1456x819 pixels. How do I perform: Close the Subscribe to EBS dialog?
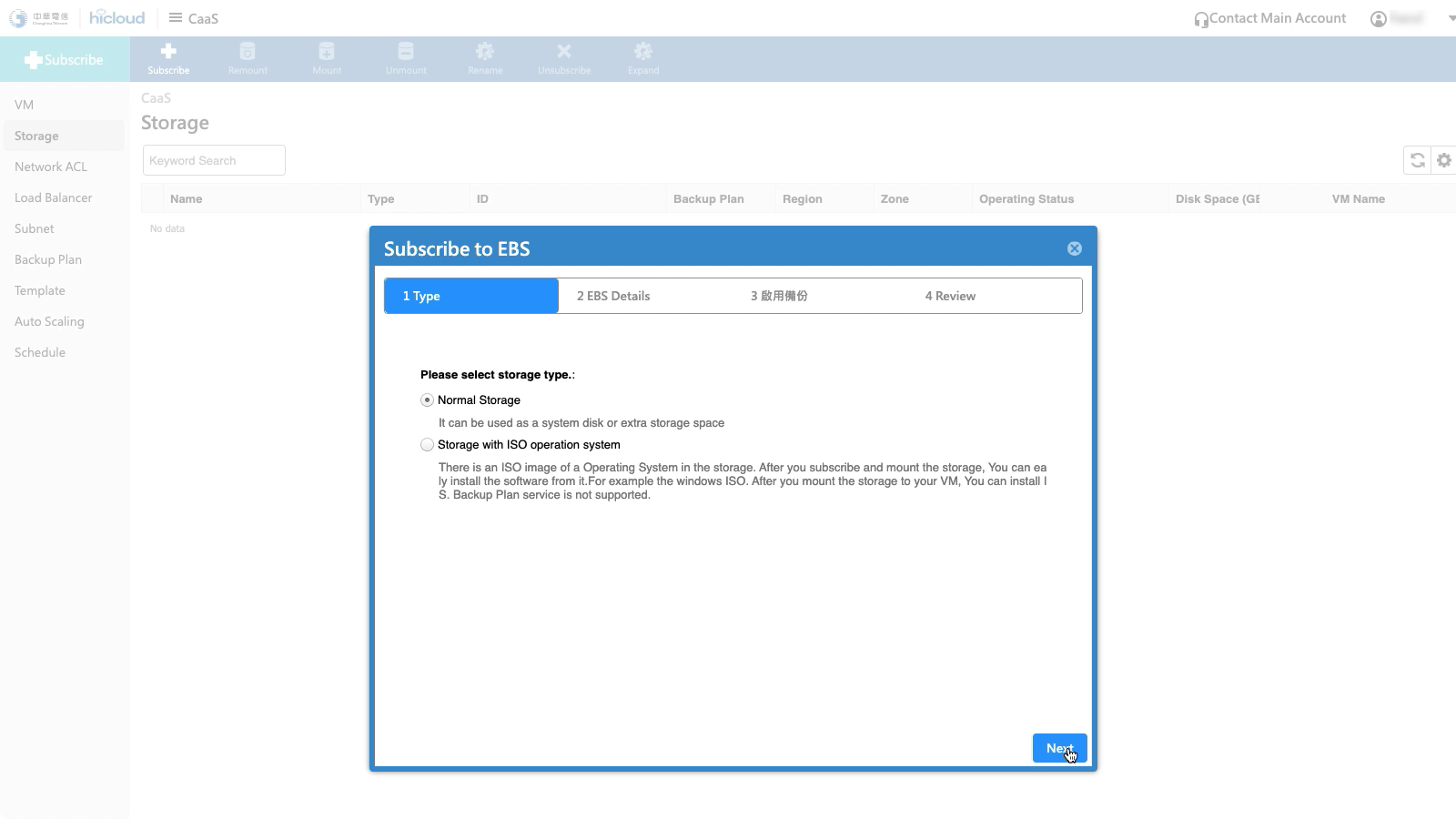point(1074,248)
